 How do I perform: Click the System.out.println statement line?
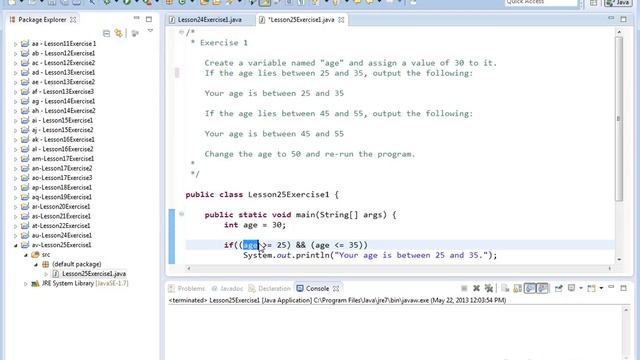[370, 256]
